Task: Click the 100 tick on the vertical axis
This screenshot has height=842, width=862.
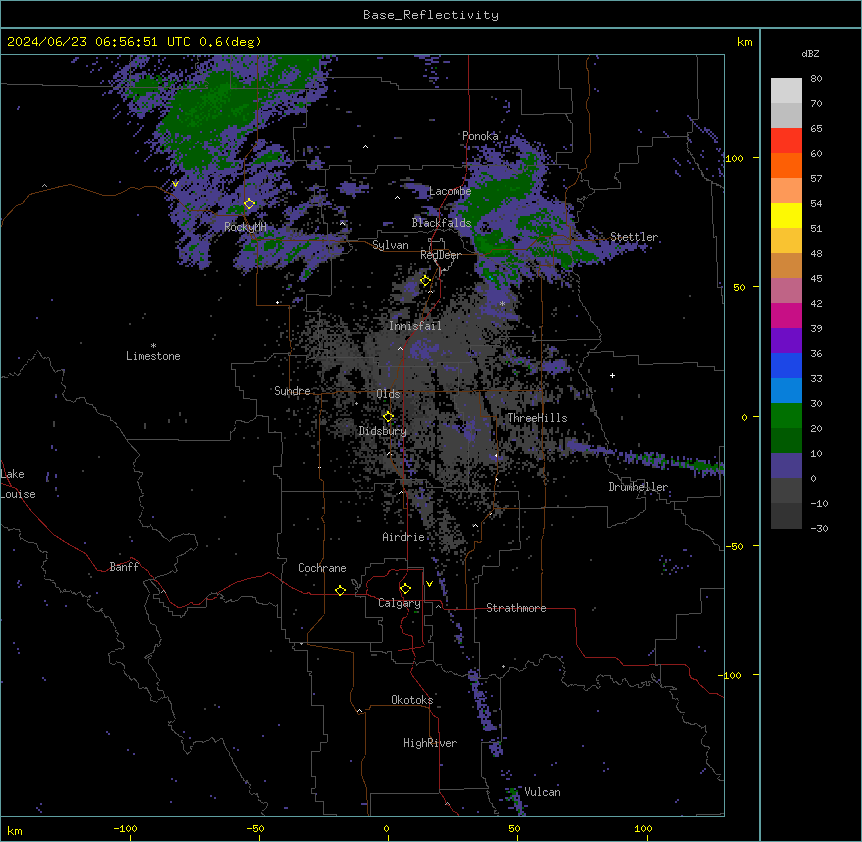Action: [x=734, y=158]
